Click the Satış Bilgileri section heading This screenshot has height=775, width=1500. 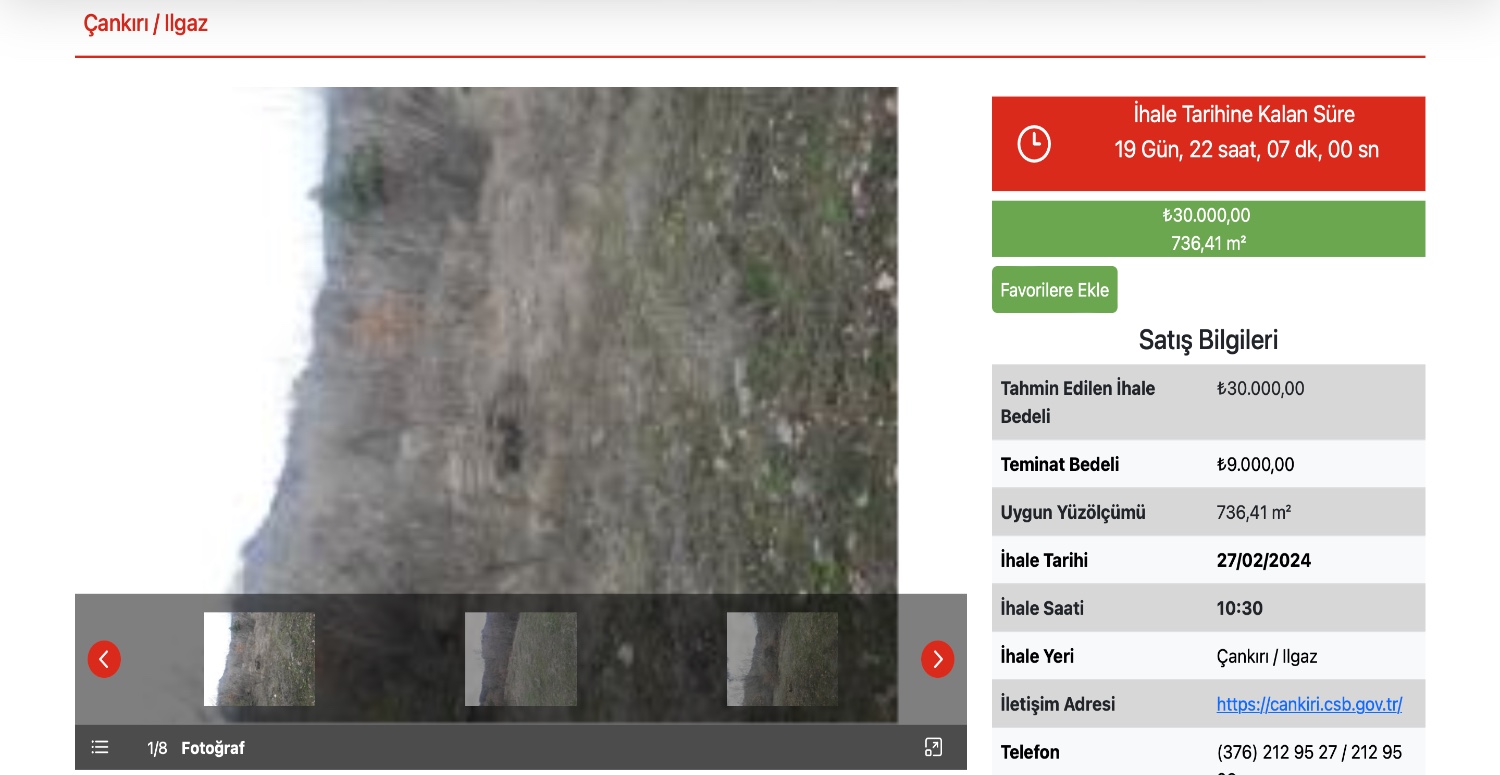(x=1208, y=340)
